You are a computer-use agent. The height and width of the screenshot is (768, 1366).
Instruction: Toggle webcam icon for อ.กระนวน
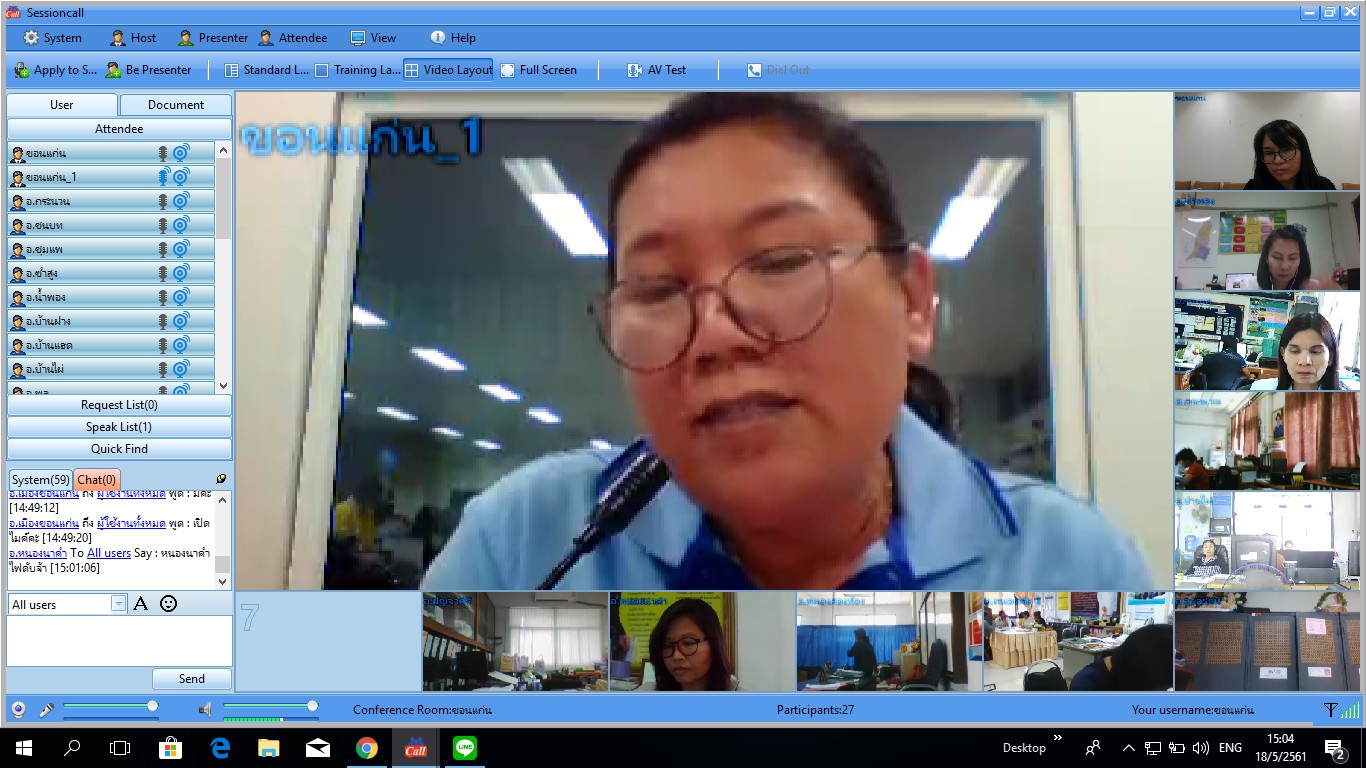coord(181,201)
